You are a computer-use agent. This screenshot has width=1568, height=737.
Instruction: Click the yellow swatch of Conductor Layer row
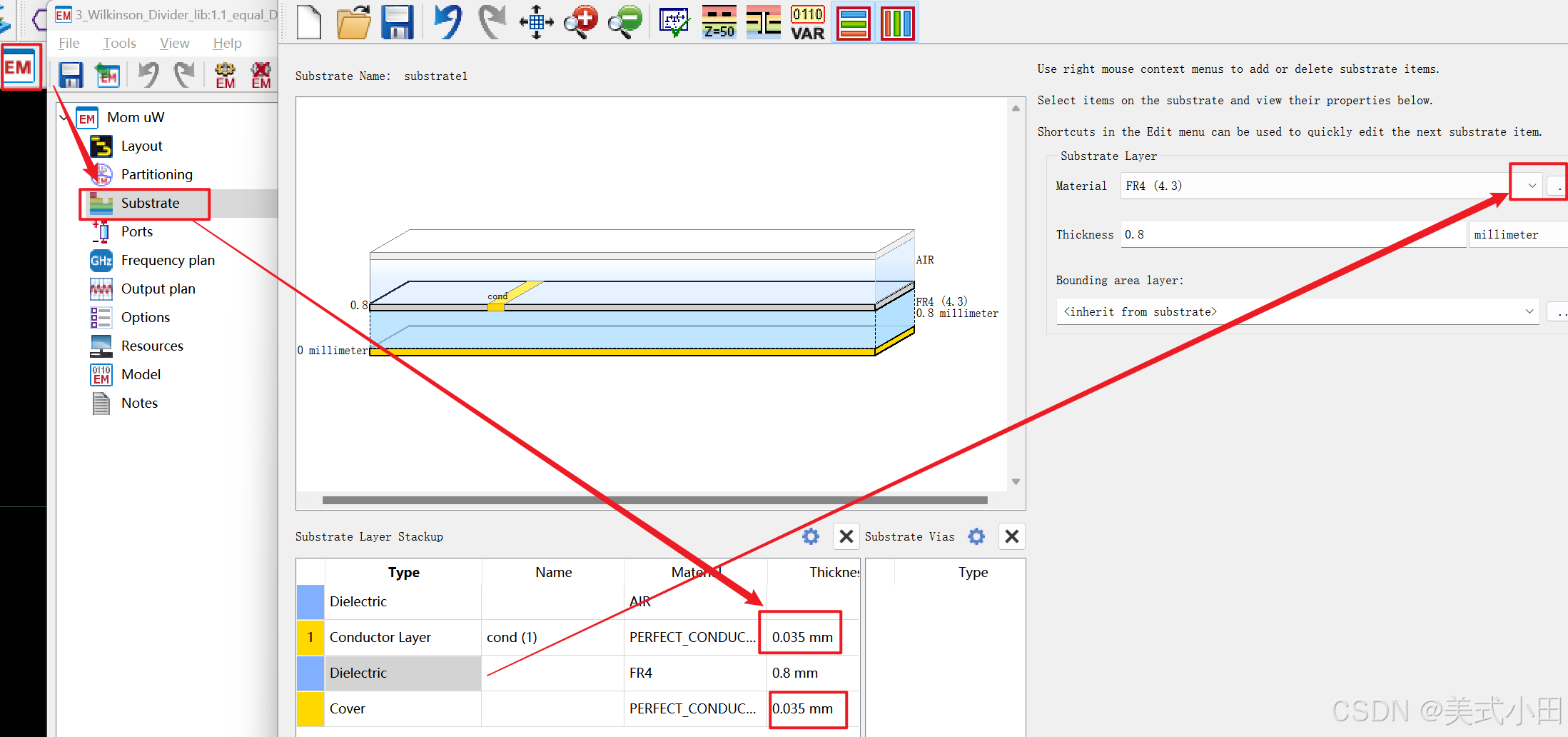(x=310, y=637)
